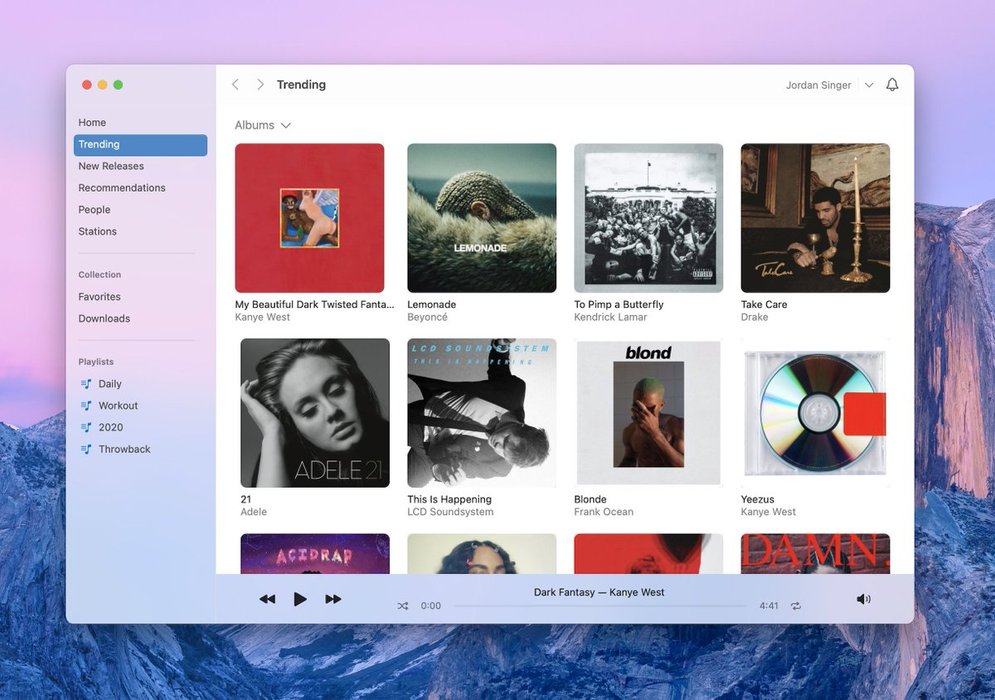Open notifications bell

click(892, 84)
